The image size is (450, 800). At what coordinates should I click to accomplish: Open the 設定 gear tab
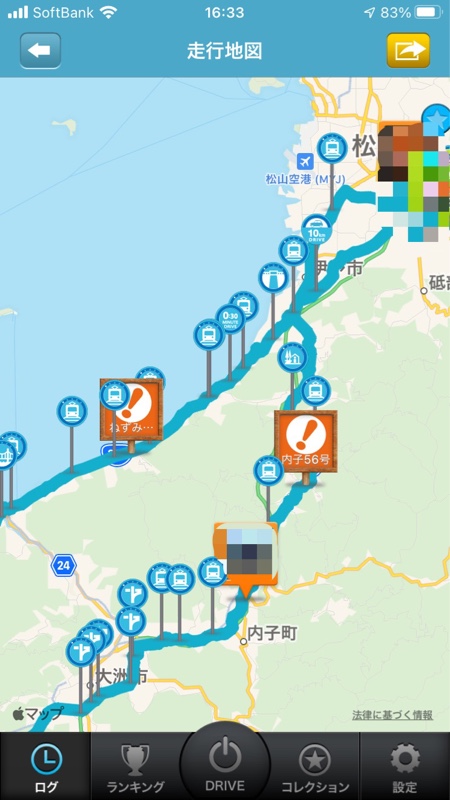(x=405, y=767)
